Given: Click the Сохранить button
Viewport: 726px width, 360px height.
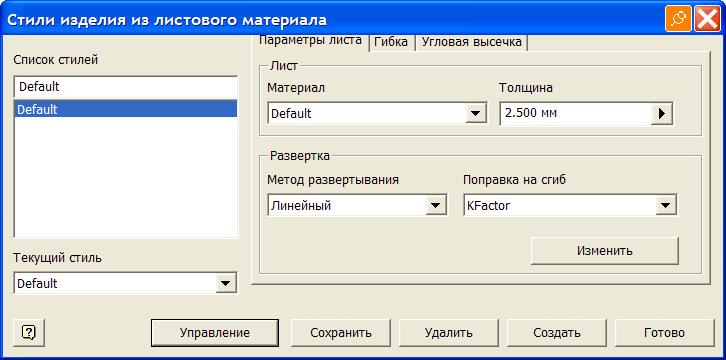Looking at the screenshot, I should click(x=341, y=333).
